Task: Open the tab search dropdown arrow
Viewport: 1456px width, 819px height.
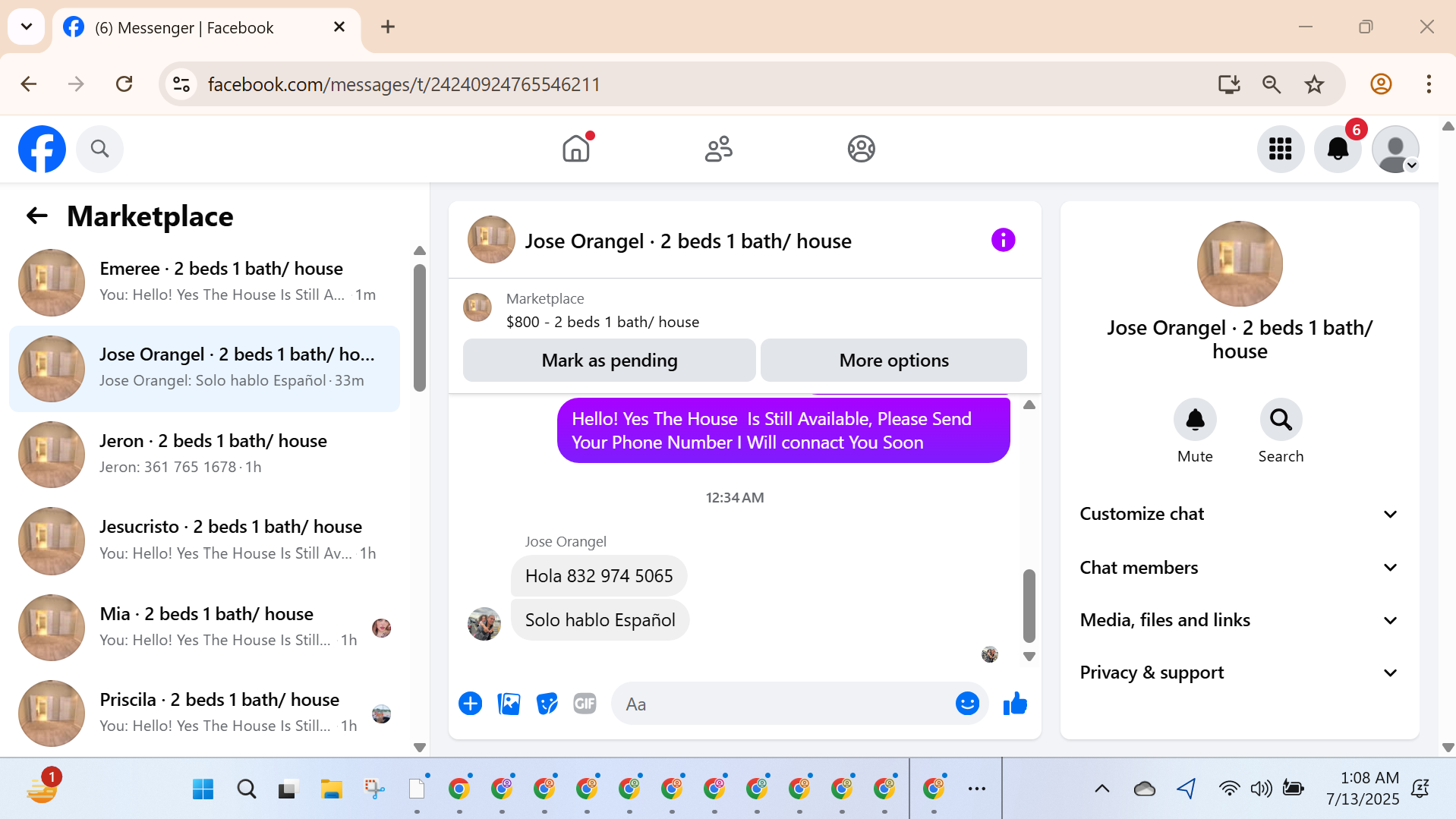Action: [x=27, y=27]
